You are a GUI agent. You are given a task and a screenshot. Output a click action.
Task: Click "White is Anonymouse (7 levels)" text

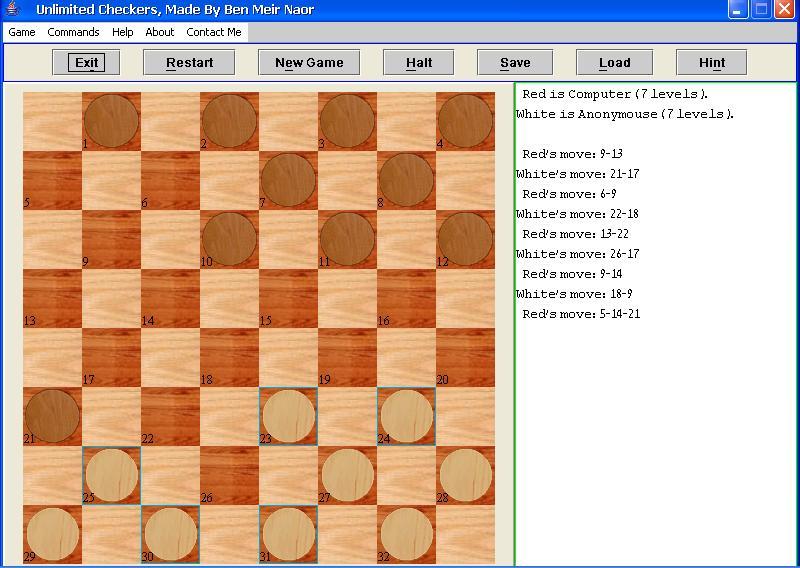(x=625, y=114)
